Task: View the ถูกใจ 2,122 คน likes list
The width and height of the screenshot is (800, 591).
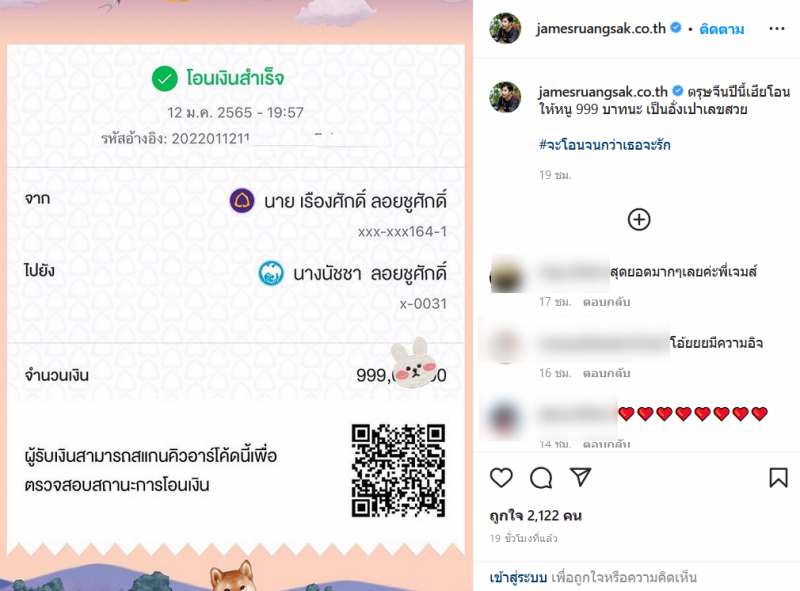Action: [x=536, y=515]
